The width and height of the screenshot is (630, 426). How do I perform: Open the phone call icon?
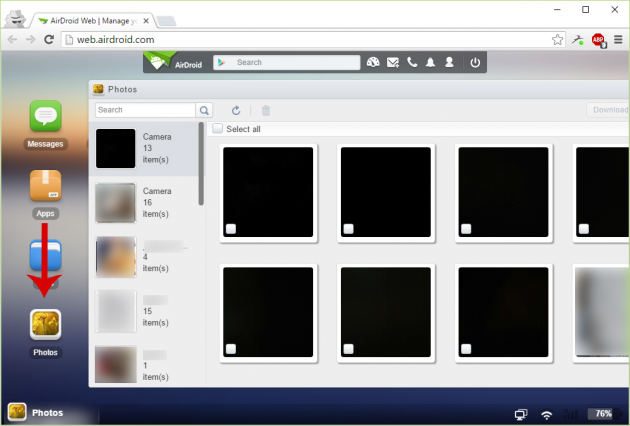412,62
